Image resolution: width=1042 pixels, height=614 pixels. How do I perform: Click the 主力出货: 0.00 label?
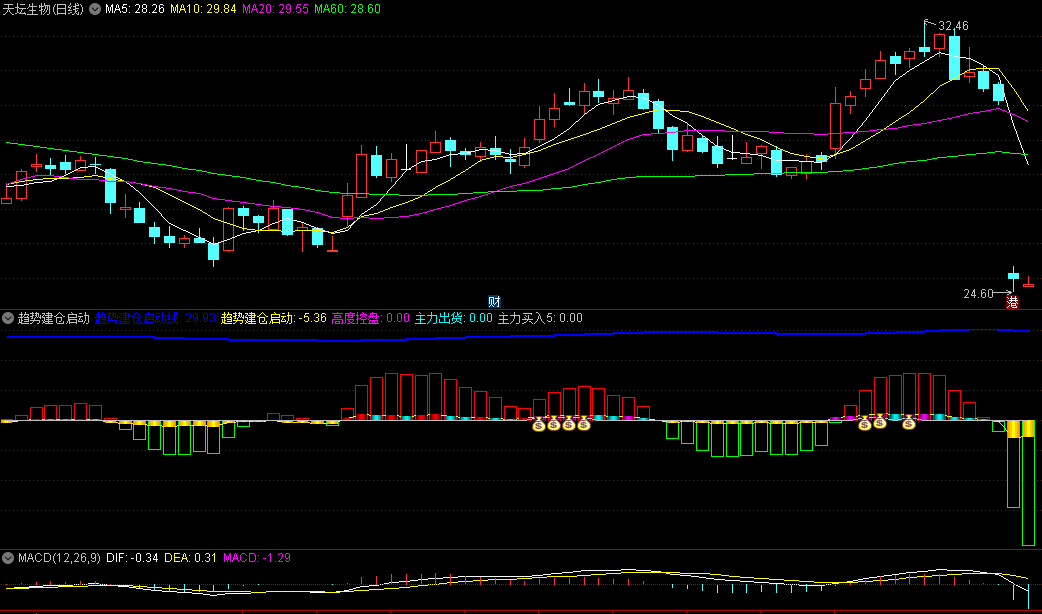[x=454, y=318]
